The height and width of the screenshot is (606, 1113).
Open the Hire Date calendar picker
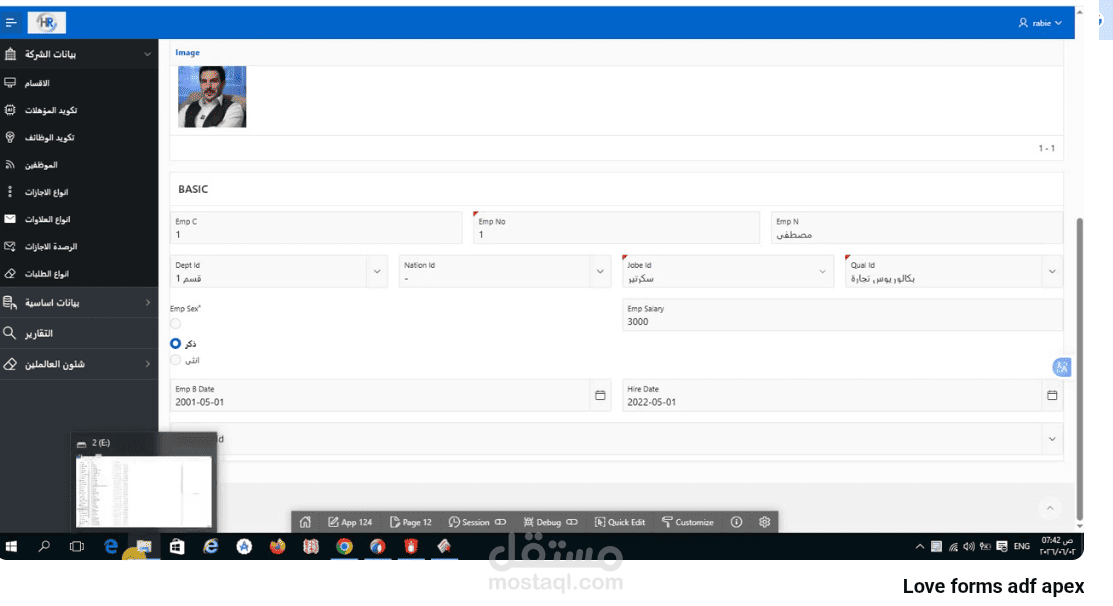click(x=1052, y=395)
